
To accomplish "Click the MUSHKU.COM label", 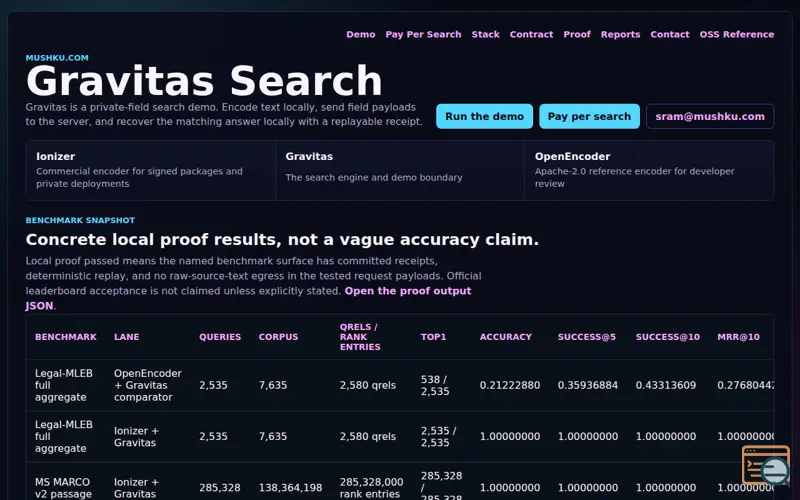I will click(57, 58).
